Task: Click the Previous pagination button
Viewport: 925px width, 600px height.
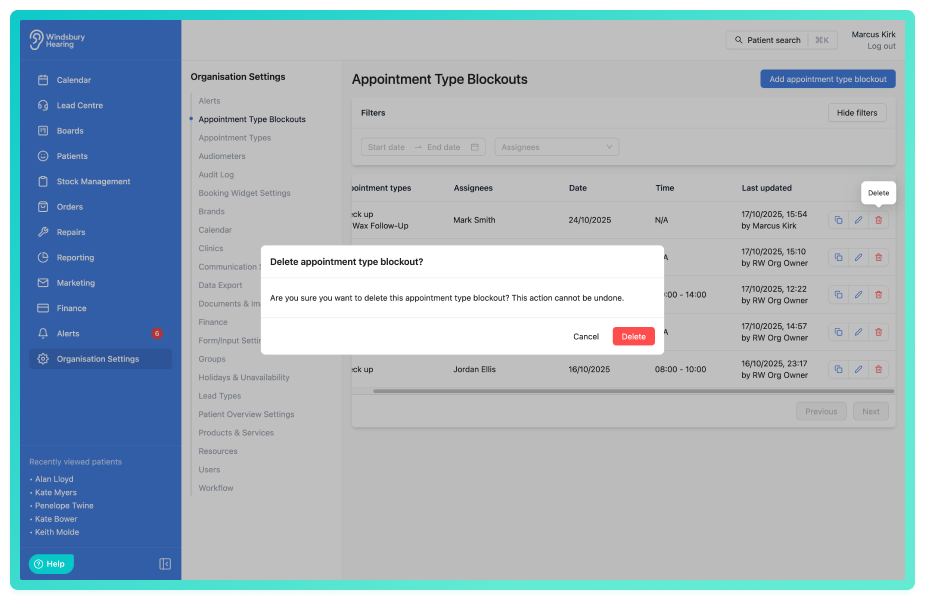Action: click(821, 411)
